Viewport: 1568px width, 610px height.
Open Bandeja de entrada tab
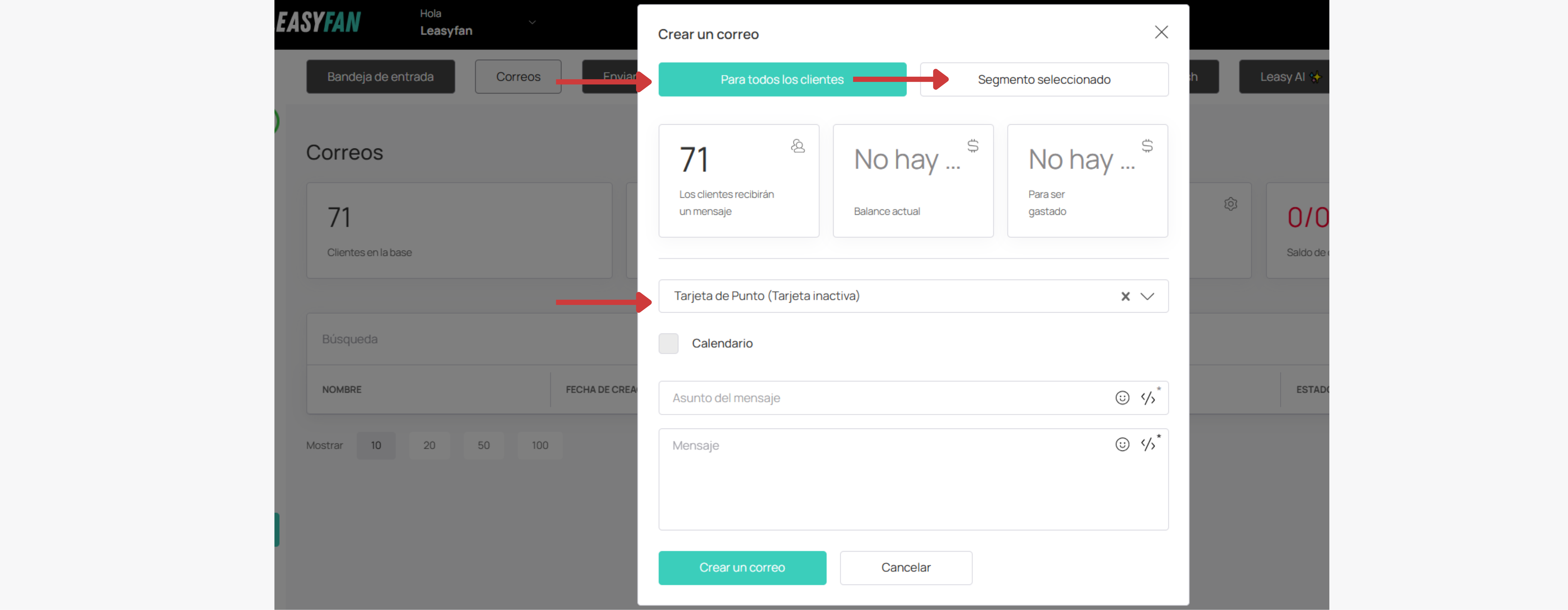click(381, 77)
